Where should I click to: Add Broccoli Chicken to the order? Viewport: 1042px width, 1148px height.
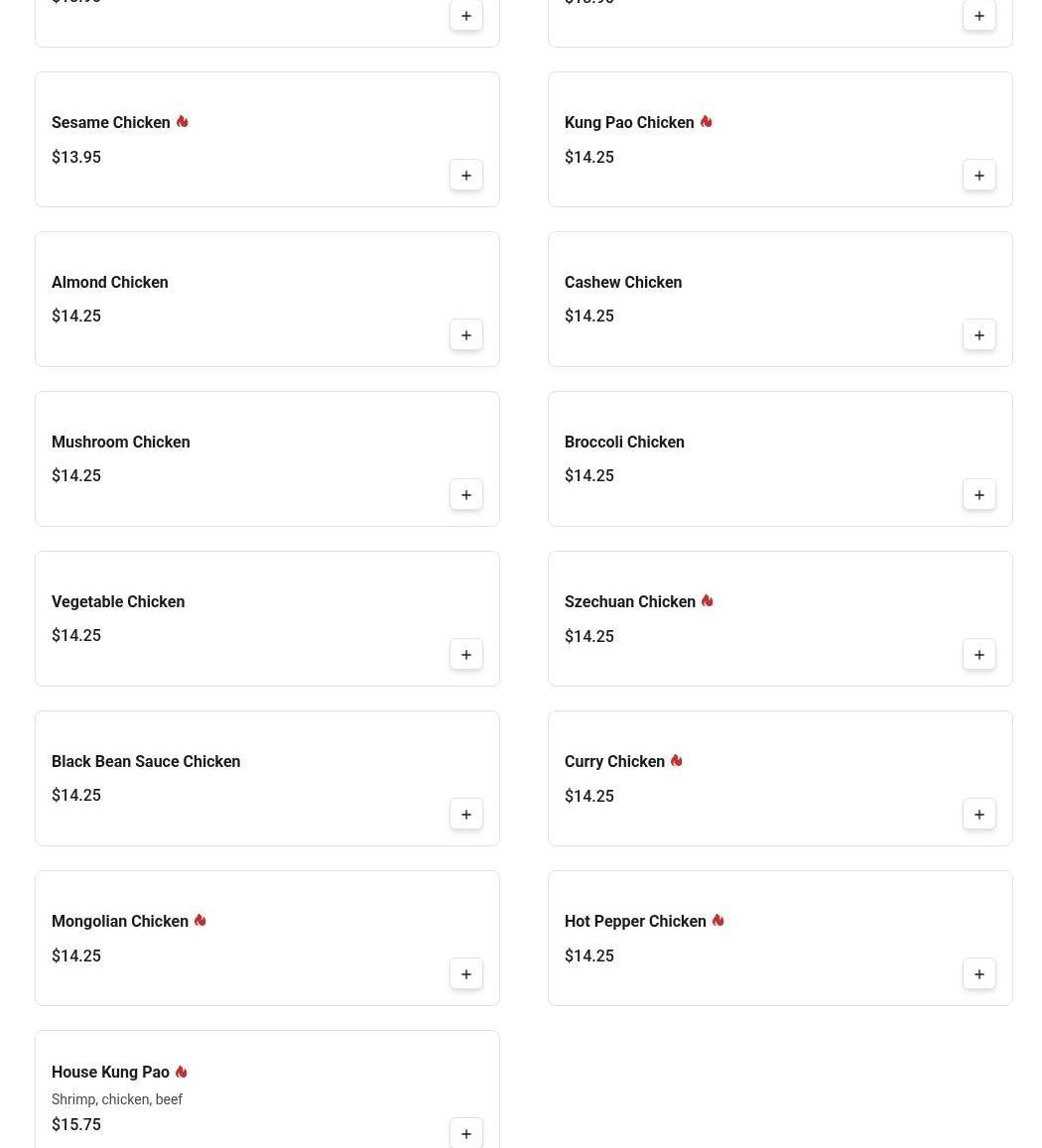pyautogui.click(x=978, y=495)
